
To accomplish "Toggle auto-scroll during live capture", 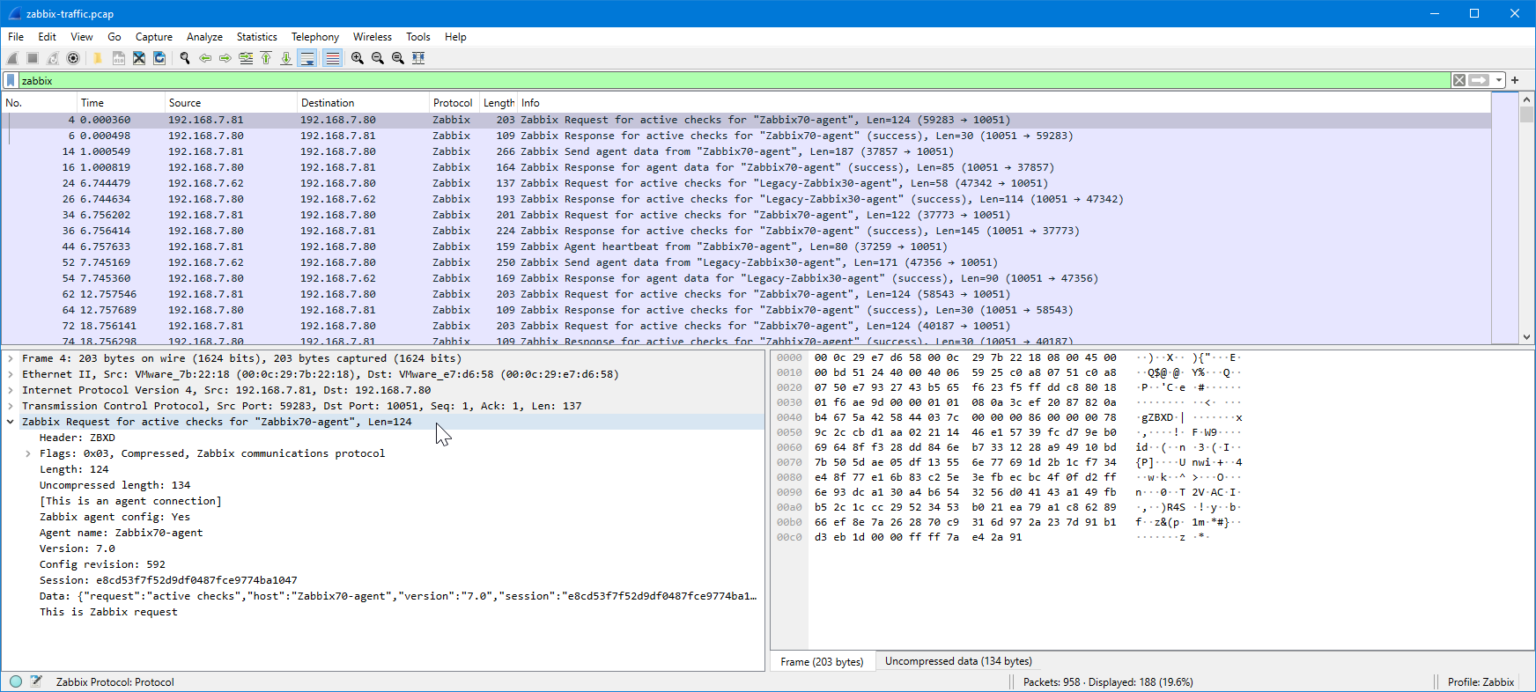I will 307,58.
